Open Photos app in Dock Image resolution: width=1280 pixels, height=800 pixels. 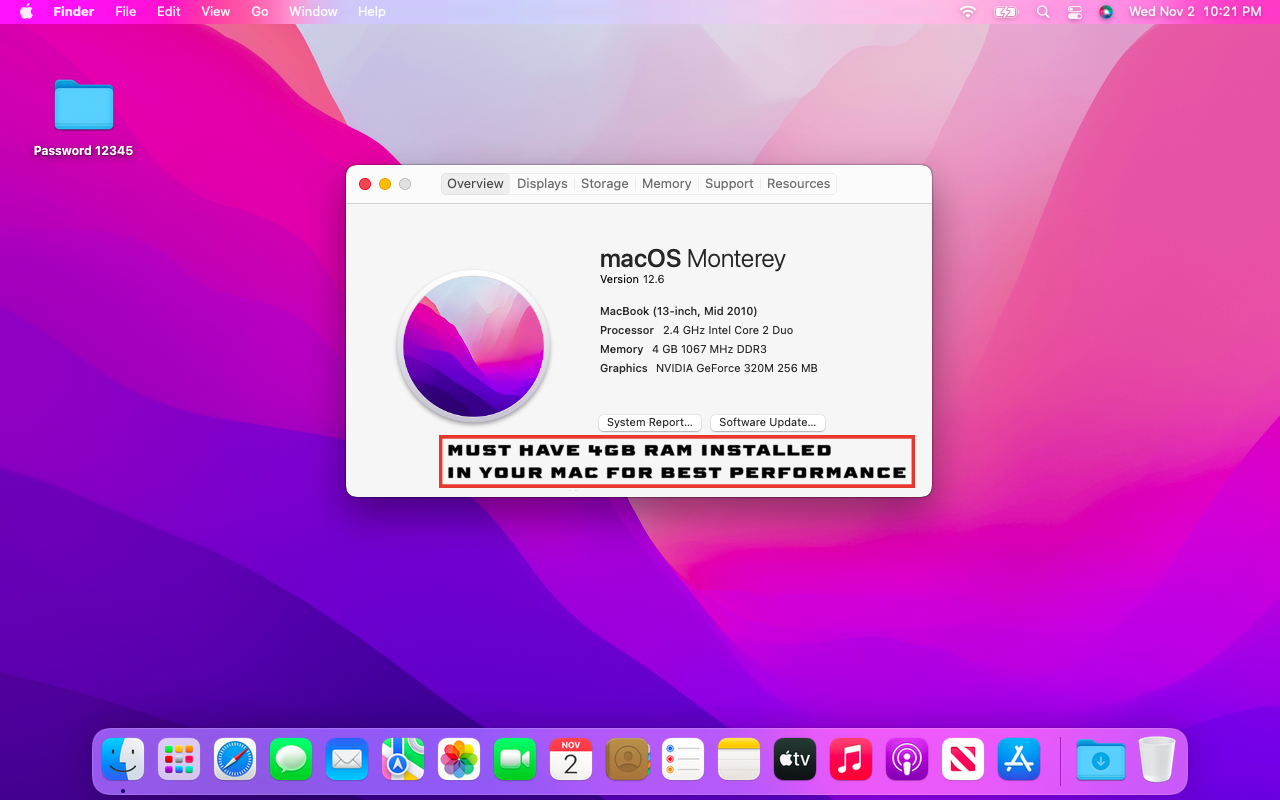(x=459, y=760)
